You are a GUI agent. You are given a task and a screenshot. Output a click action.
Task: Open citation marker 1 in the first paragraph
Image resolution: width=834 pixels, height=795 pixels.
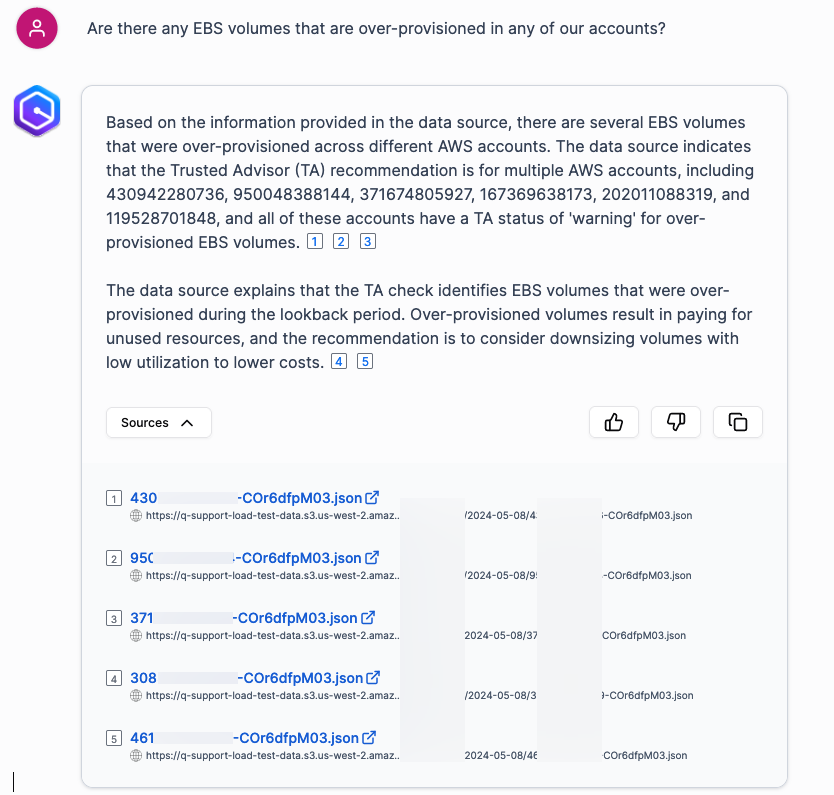click(314, 241)
